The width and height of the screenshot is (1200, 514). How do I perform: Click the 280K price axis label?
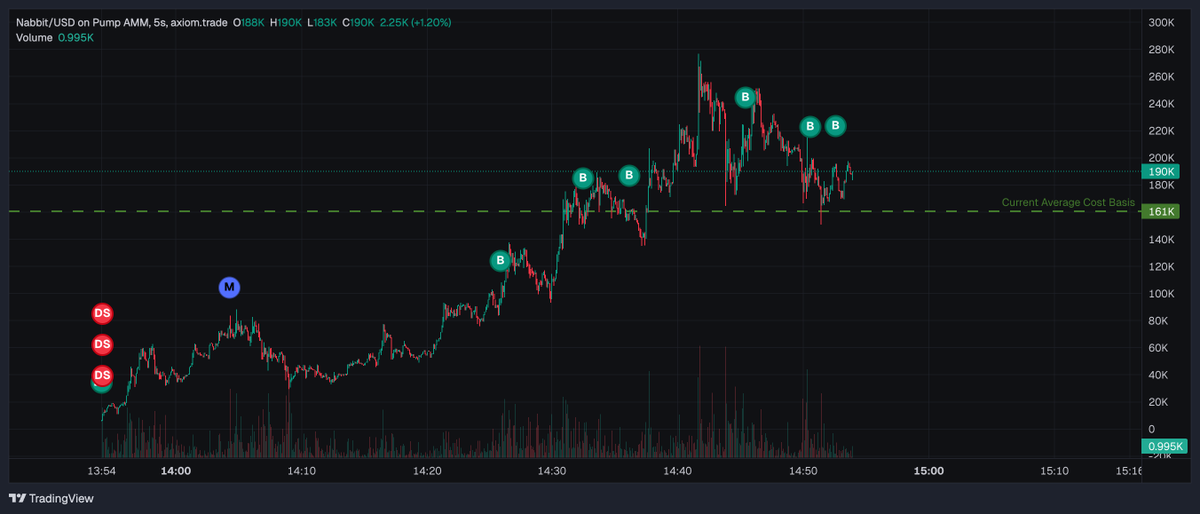click(1163, 49)
